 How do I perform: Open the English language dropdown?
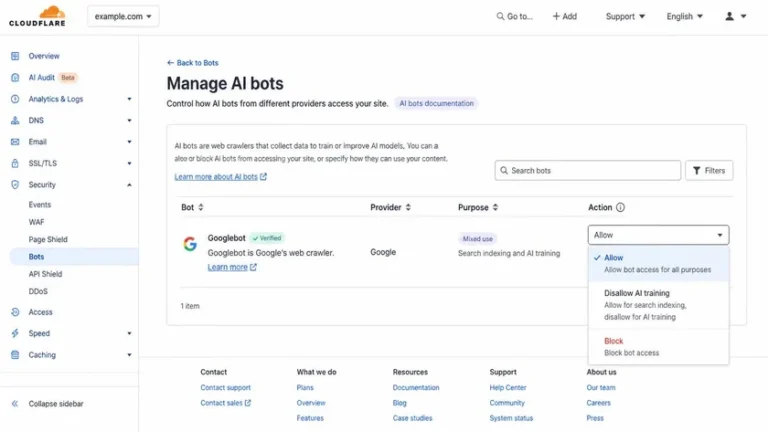click(x=684, y=16)
